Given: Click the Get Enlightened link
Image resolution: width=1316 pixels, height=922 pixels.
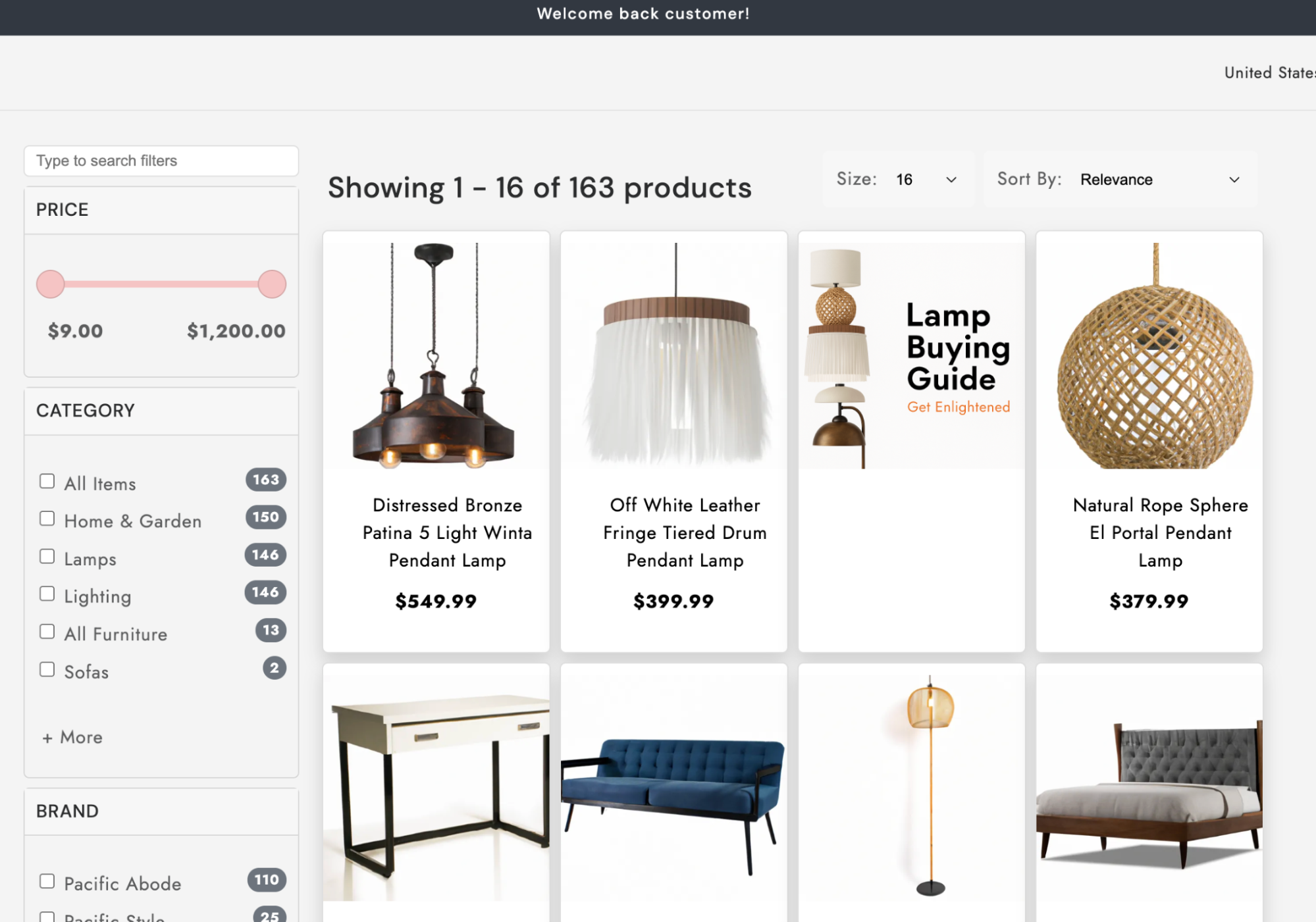Looking at the screenshot, I should coord(958,407).
